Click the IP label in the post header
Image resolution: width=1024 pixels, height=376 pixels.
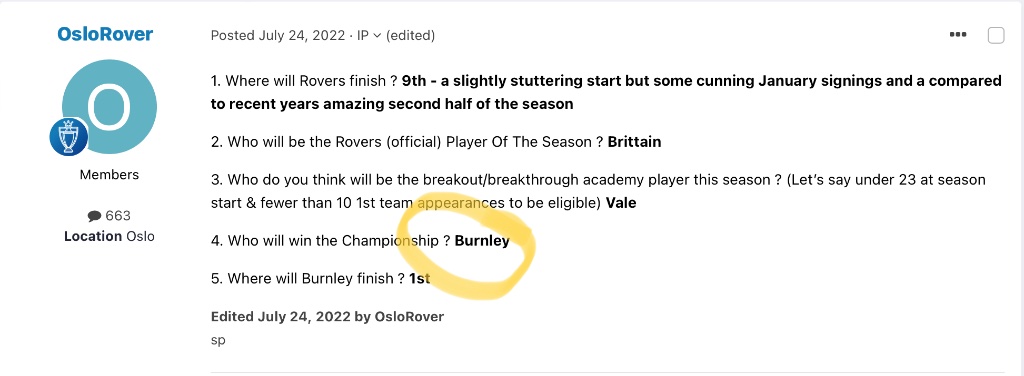pos(363,35)
